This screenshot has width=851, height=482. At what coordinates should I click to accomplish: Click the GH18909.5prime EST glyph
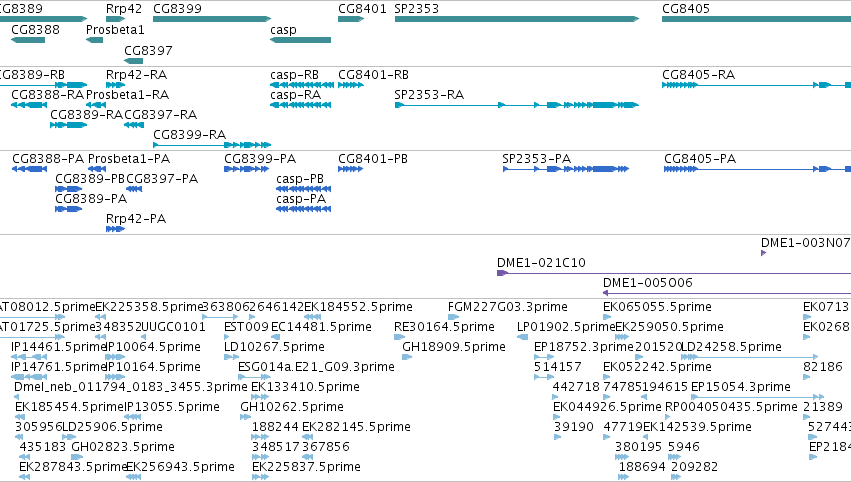[x=408, y=357]
